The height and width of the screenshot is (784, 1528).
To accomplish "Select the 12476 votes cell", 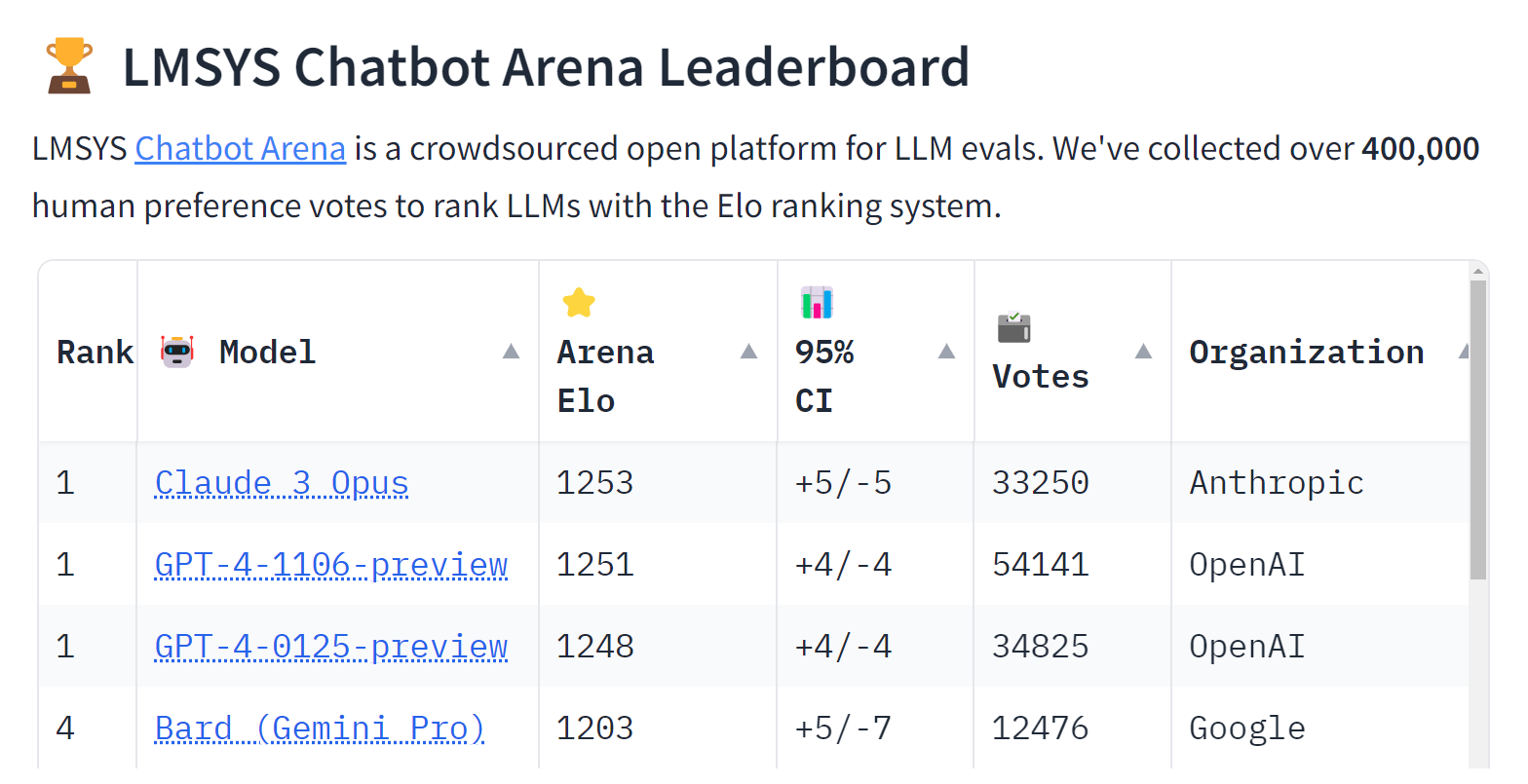I will pyautogui.click(x=1040, y=728).
